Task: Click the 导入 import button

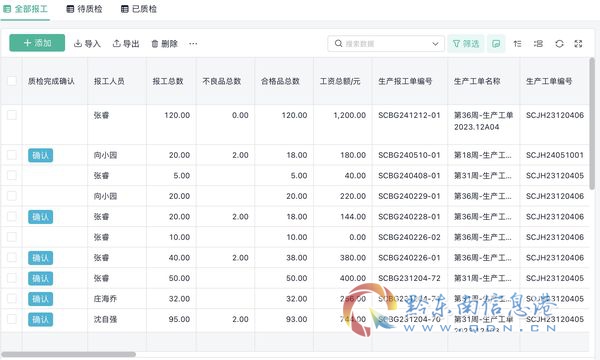Action: point(87,44)
